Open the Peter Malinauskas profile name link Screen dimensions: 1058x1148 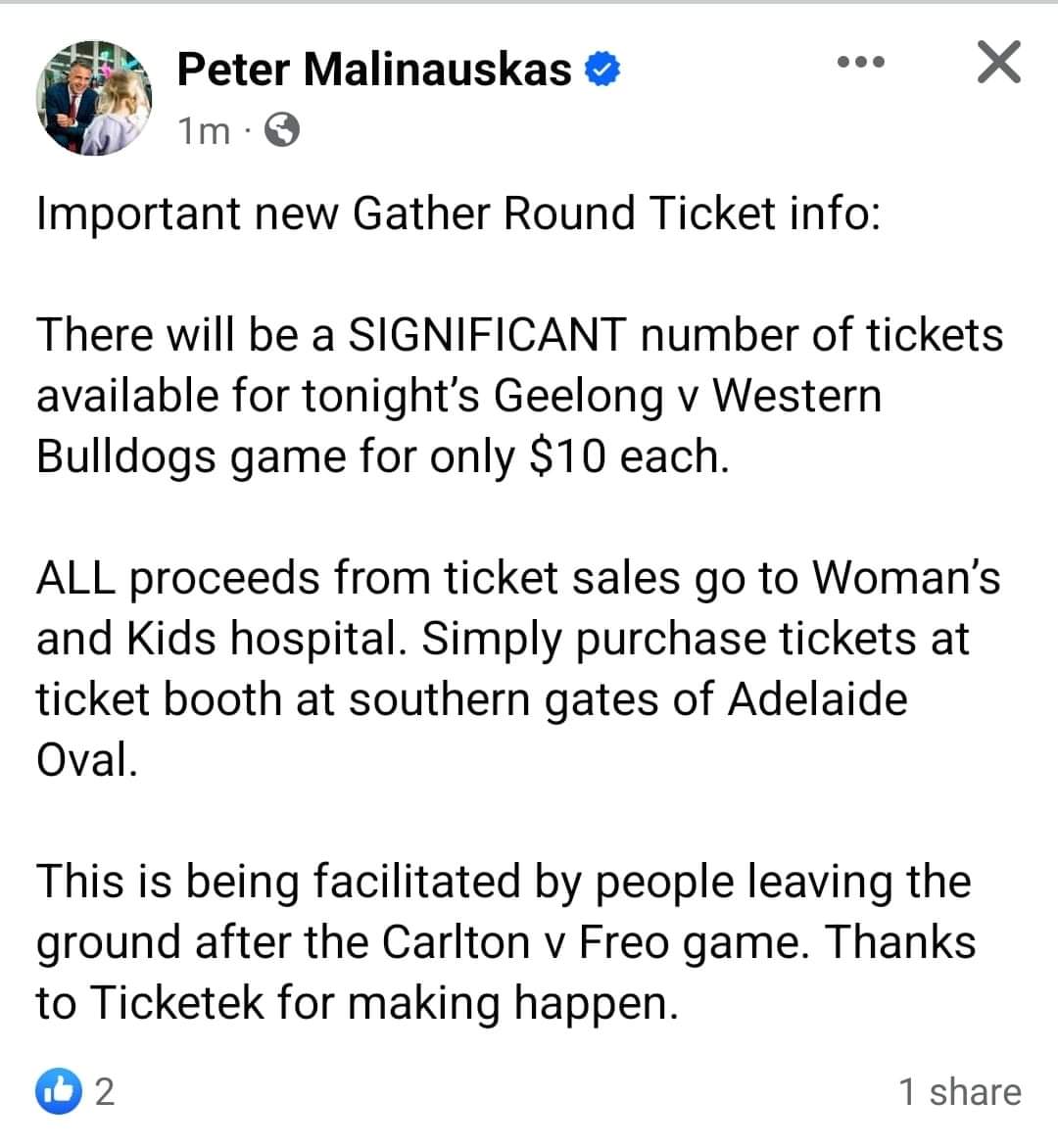tap(374, 70)
